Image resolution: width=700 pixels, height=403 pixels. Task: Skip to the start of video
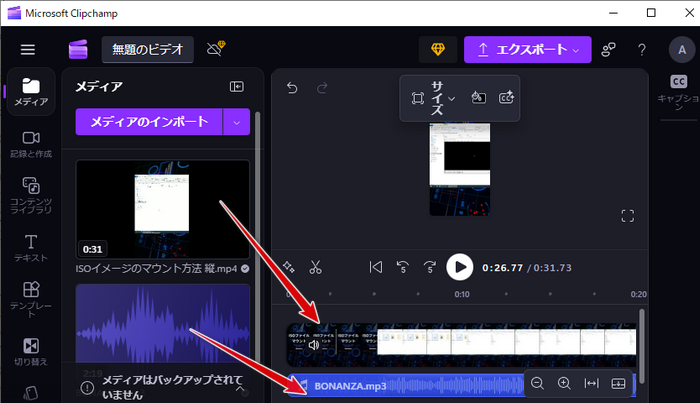376,267
